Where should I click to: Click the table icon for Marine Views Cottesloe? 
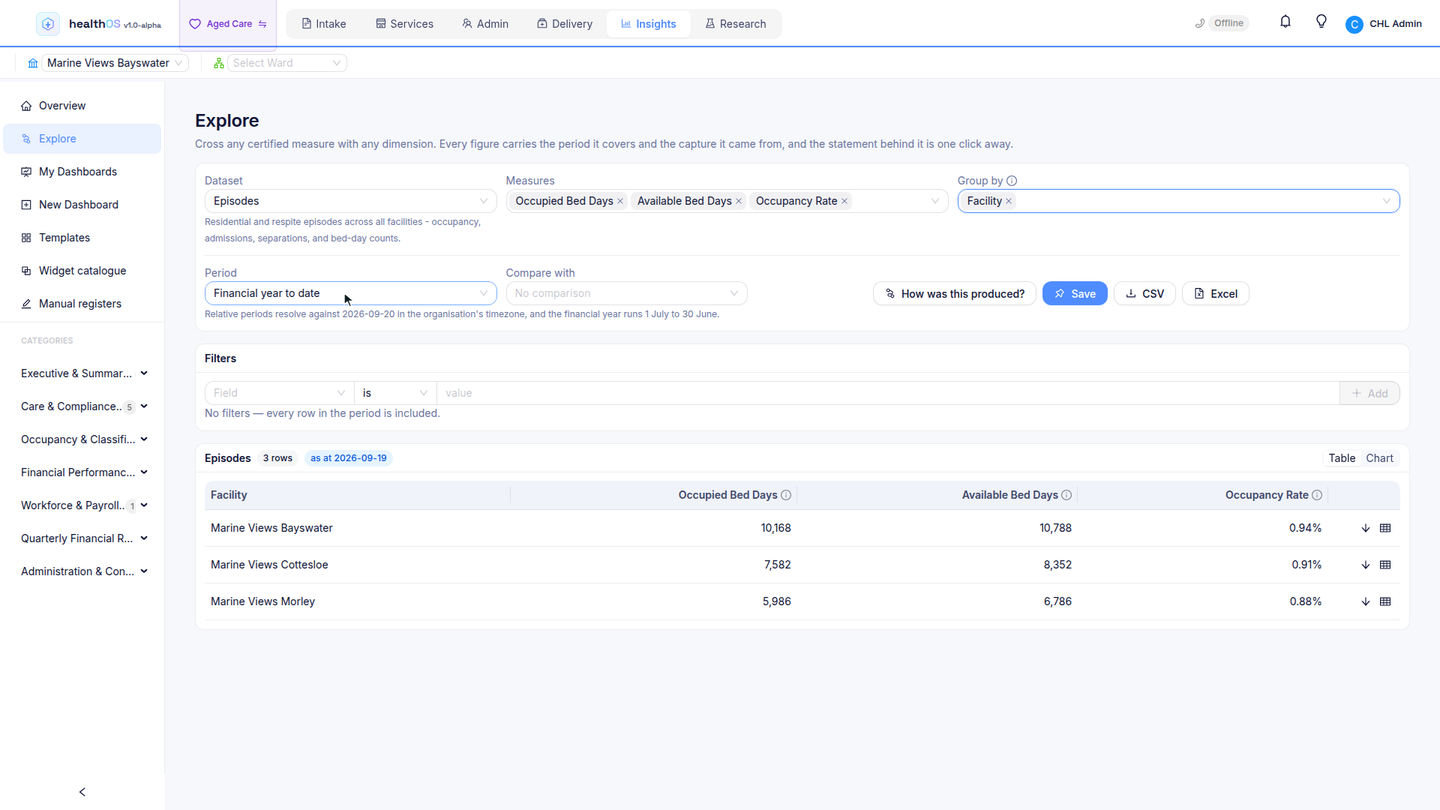pos(1385,565)
